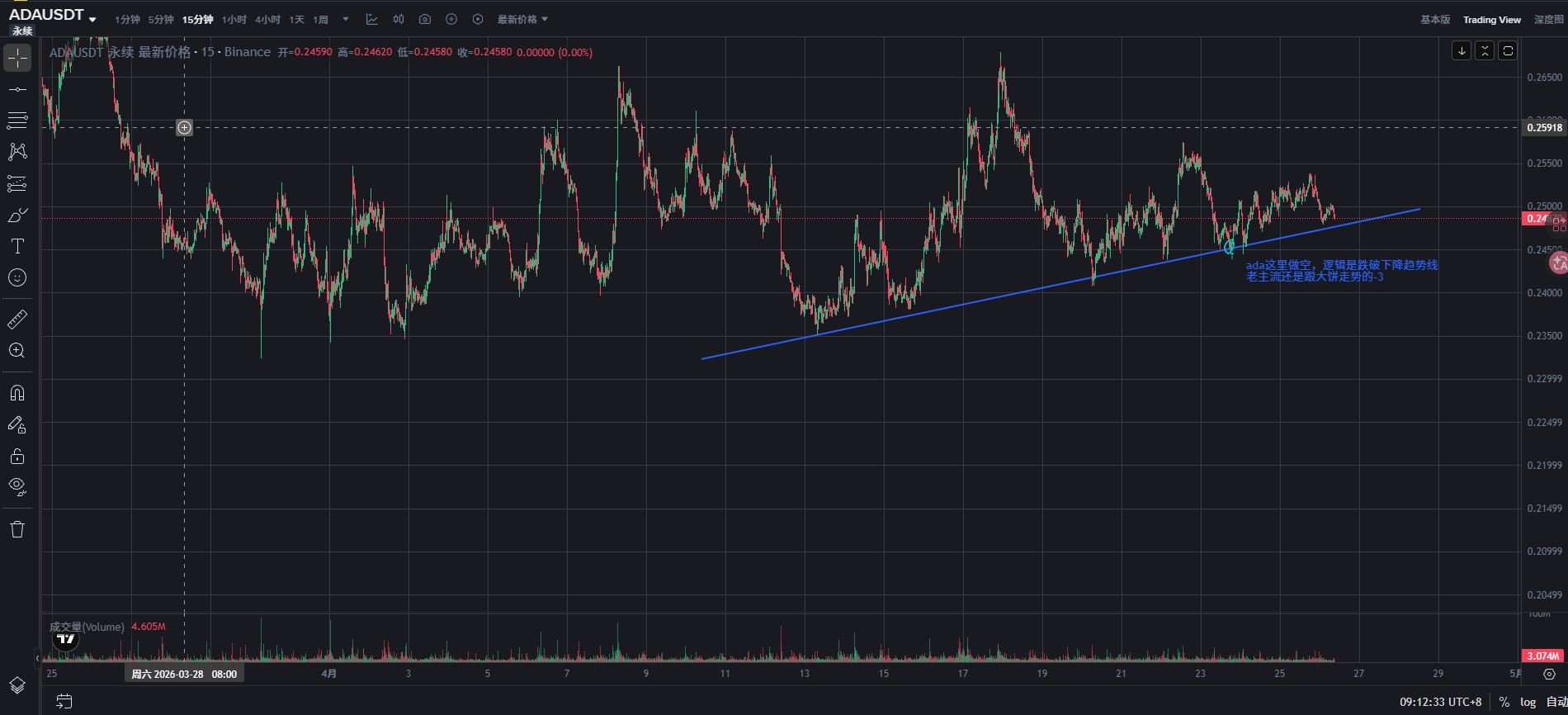The image size is (1568, 715).
Task: Enable percent scale mode
Action: pyautogui.click(x=1504, y=702)
